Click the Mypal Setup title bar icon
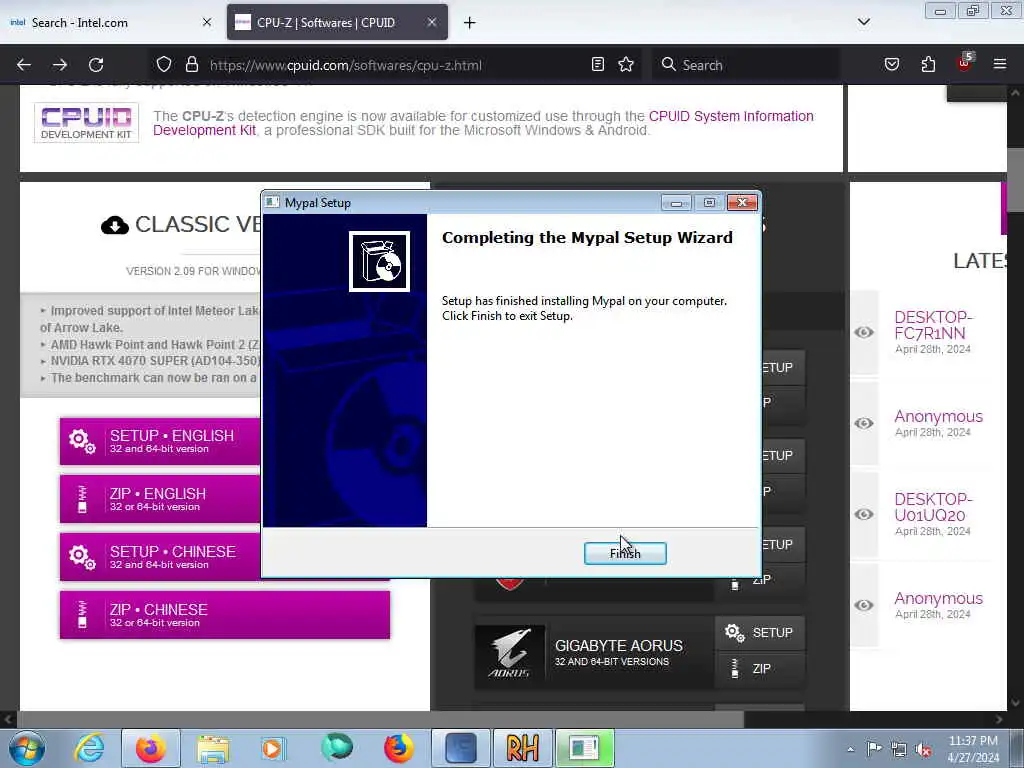This screenshot has height=768, width=1024. click(272, 202)
